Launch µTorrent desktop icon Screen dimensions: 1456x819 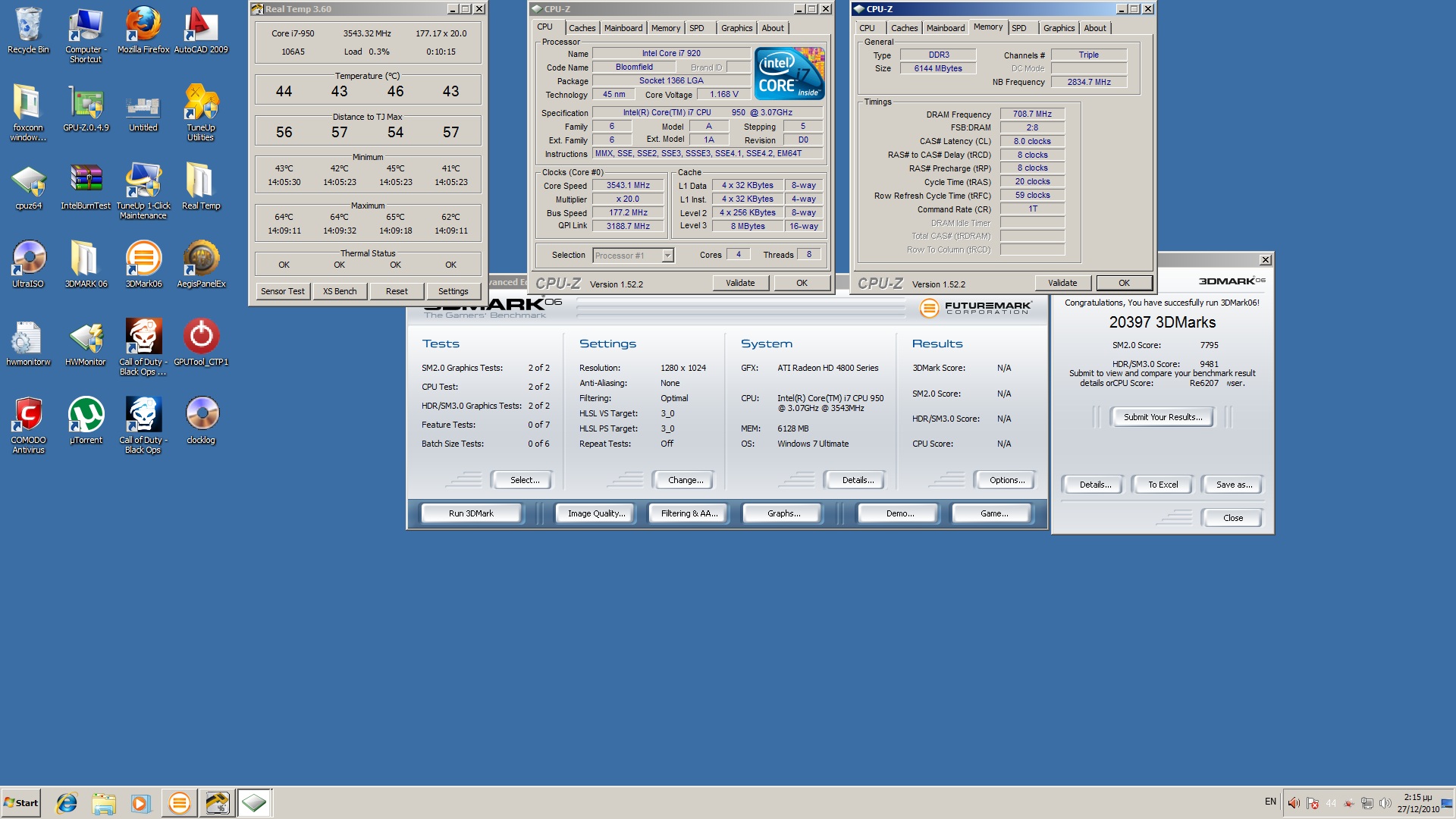pos(86,420)
